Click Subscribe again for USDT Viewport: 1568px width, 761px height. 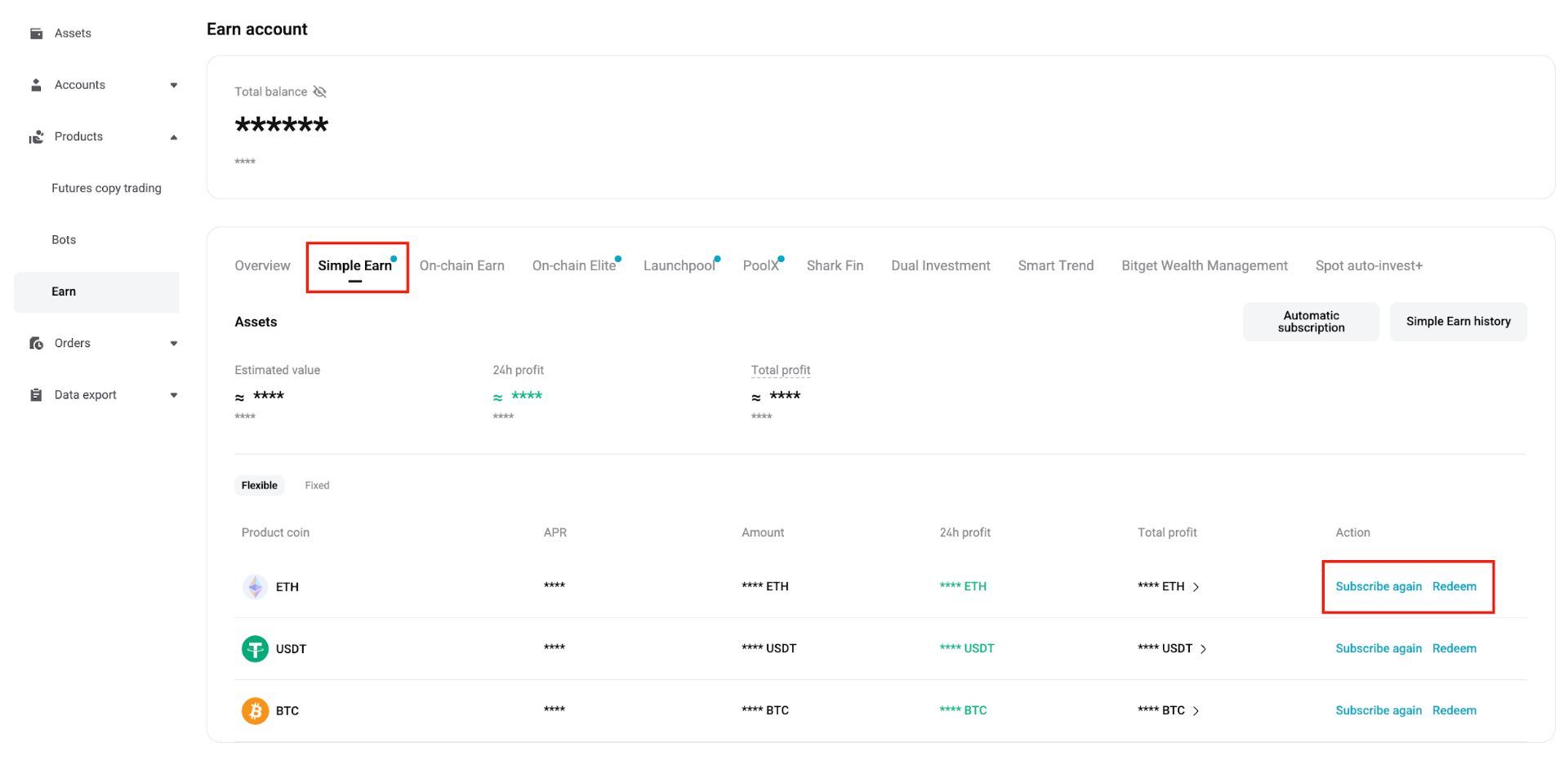1379,648
